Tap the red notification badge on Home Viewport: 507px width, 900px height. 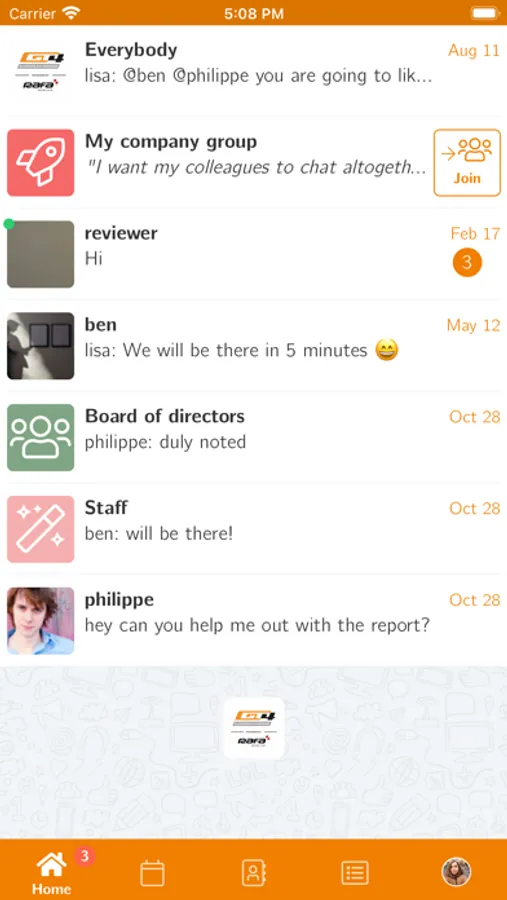[x=84, y=856]
